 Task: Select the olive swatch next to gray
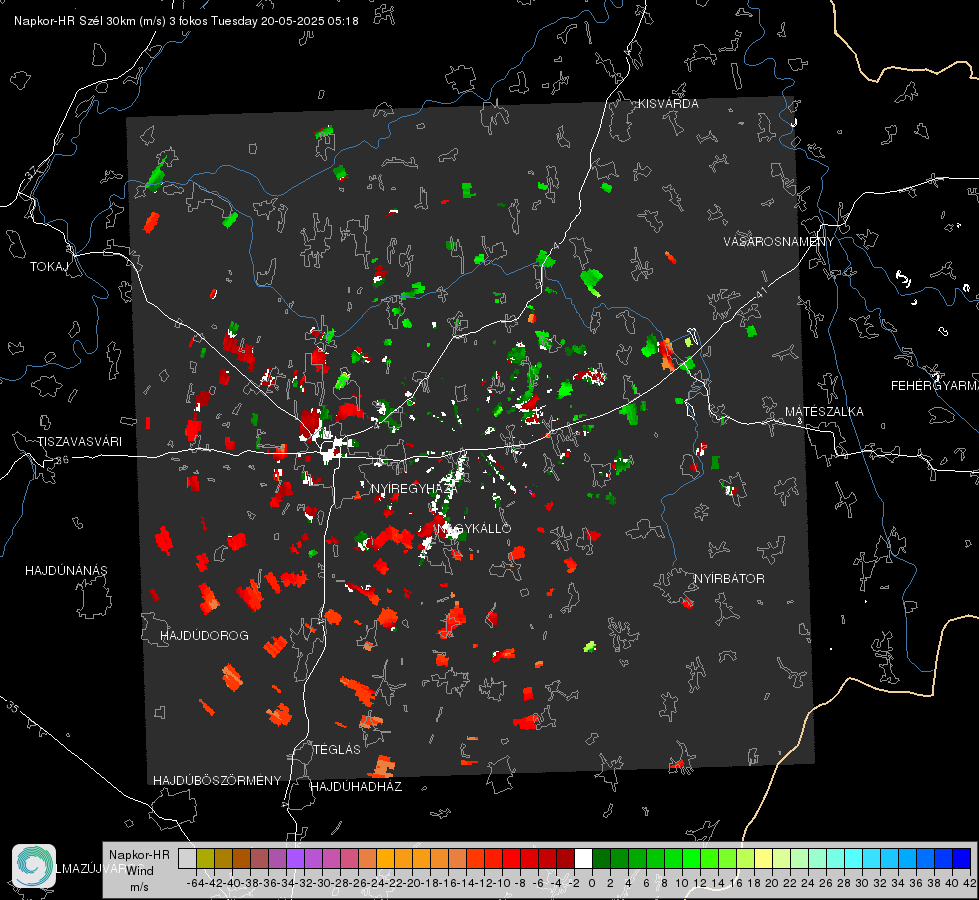click(205, 858)
